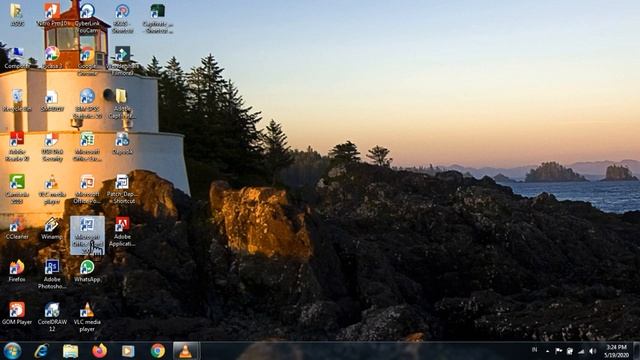Select the Computer desktop icon
Image resolution: width=640 pixels, height=360 pixels.
coord(17,58)
